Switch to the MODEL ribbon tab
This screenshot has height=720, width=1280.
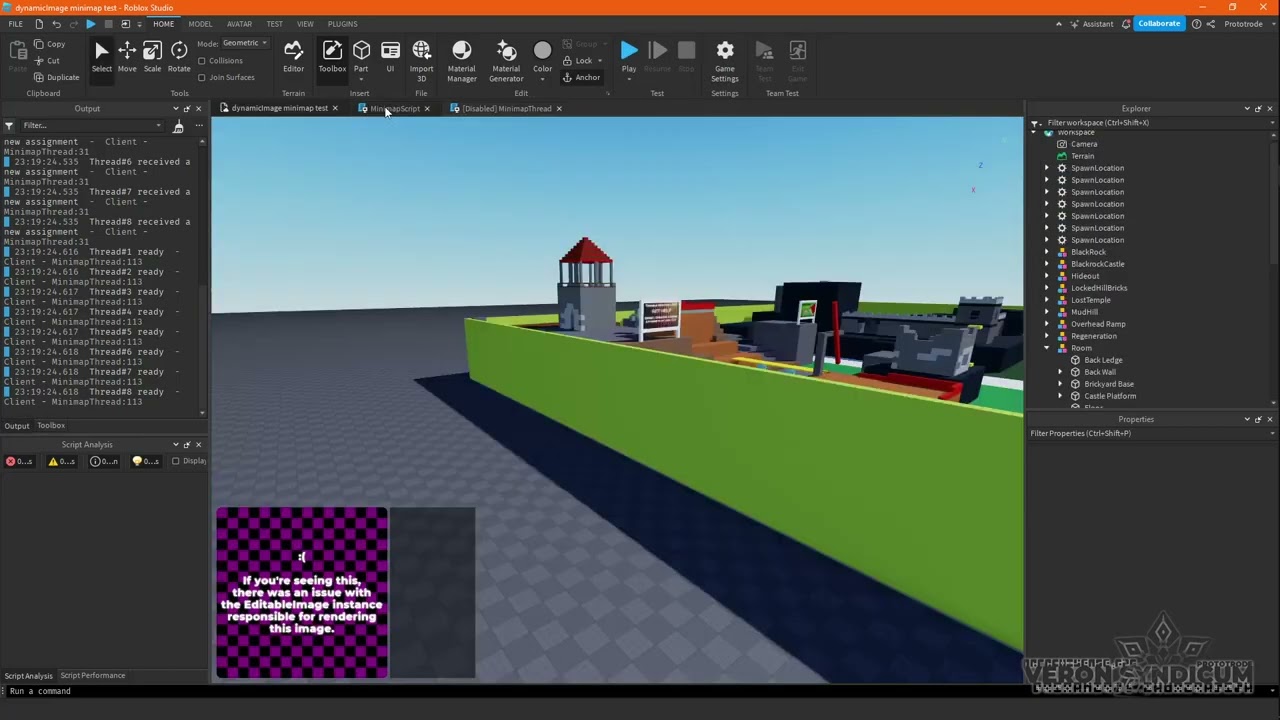[200, 24]
